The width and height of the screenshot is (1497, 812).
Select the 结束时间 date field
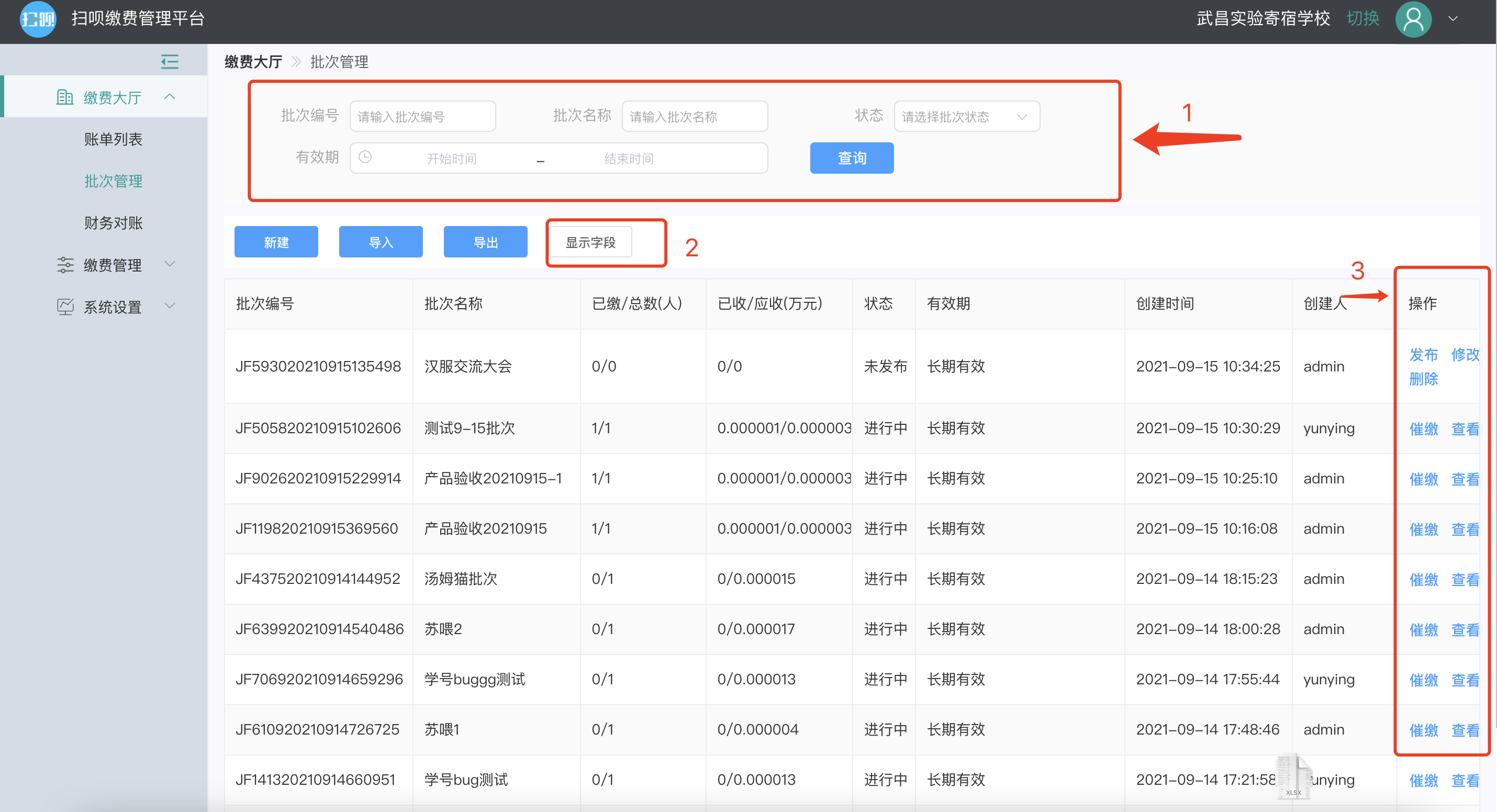tap(629, 159)
